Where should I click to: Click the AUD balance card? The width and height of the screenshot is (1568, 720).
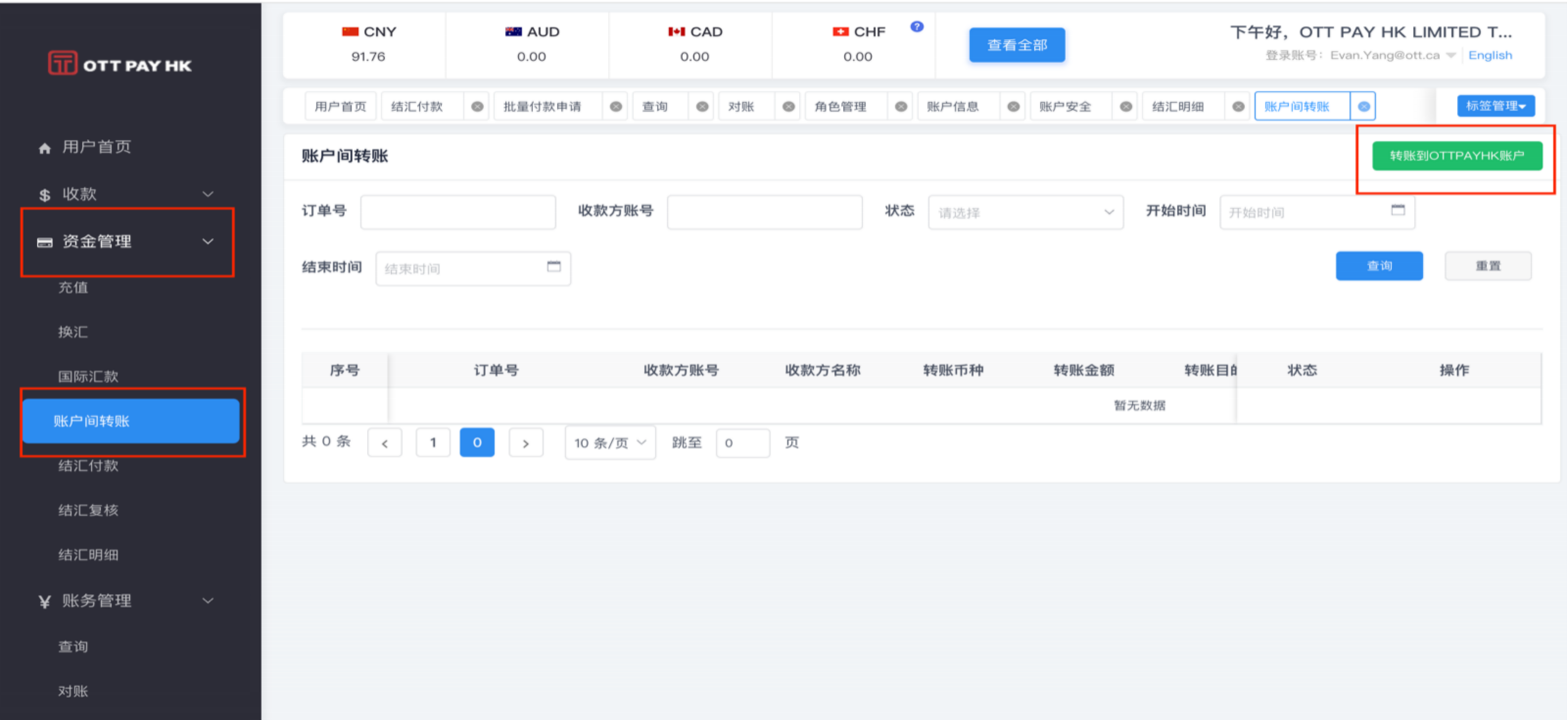[x=528, y=45]
